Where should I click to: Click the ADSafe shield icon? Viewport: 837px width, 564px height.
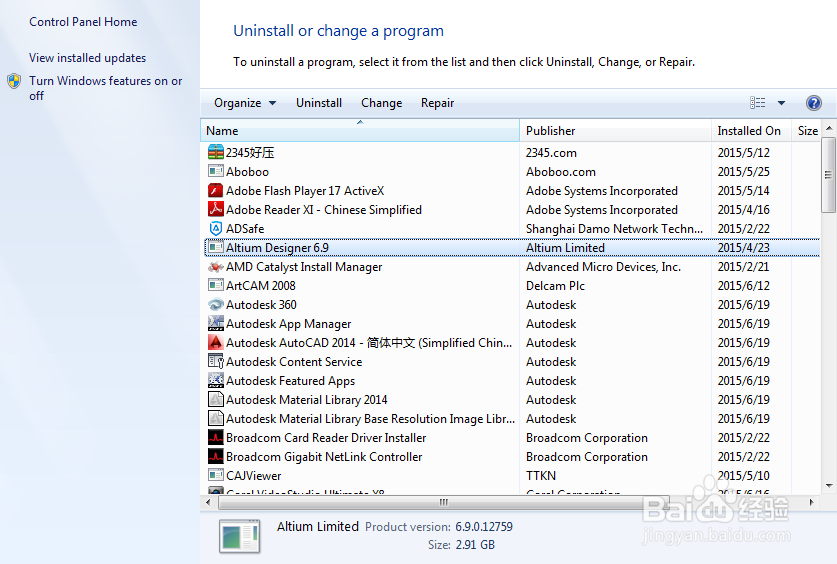(x=216, y=228)
